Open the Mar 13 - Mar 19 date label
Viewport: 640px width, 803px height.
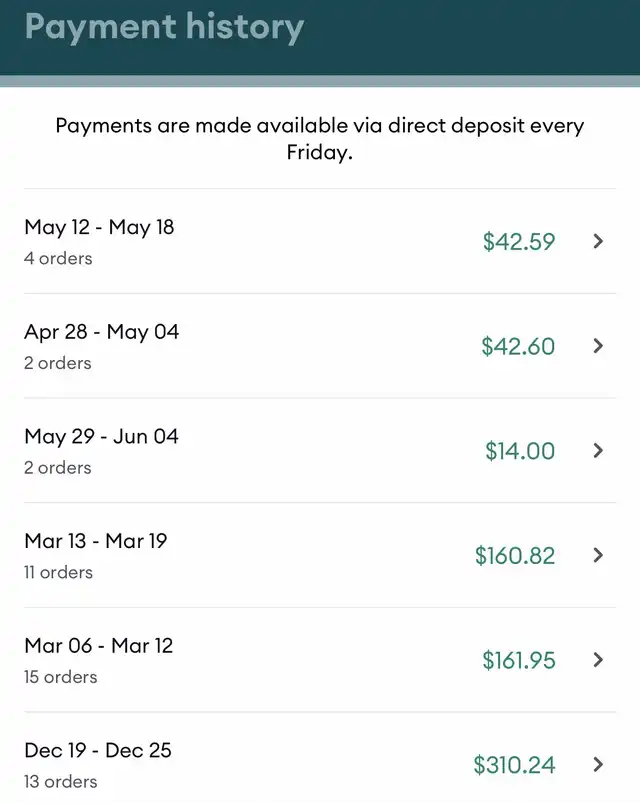[x=96, y=541]
